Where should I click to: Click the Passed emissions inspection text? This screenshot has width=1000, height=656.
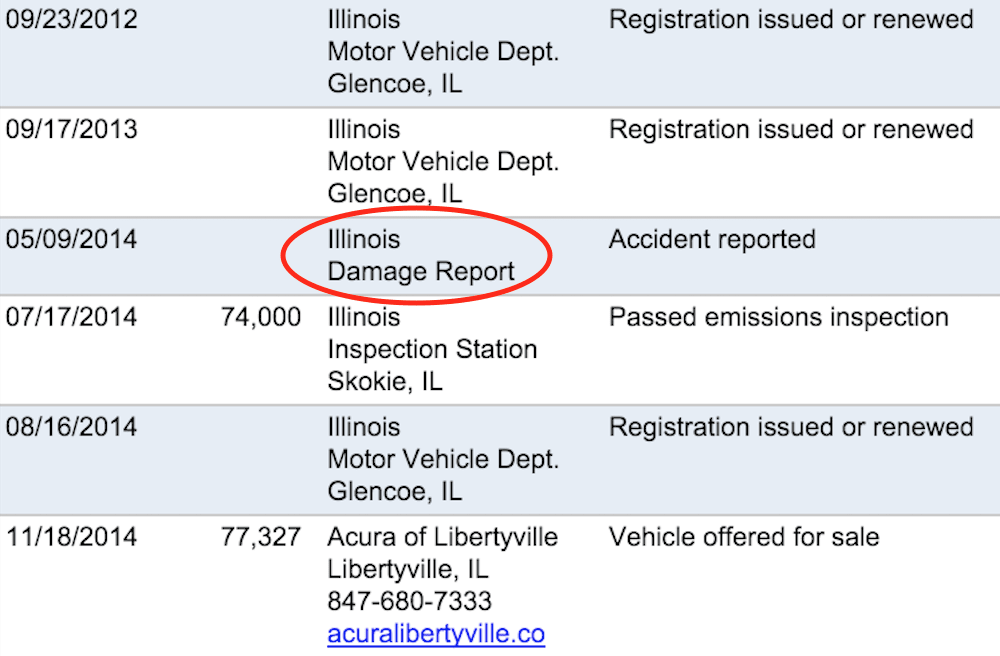[779, 317]
